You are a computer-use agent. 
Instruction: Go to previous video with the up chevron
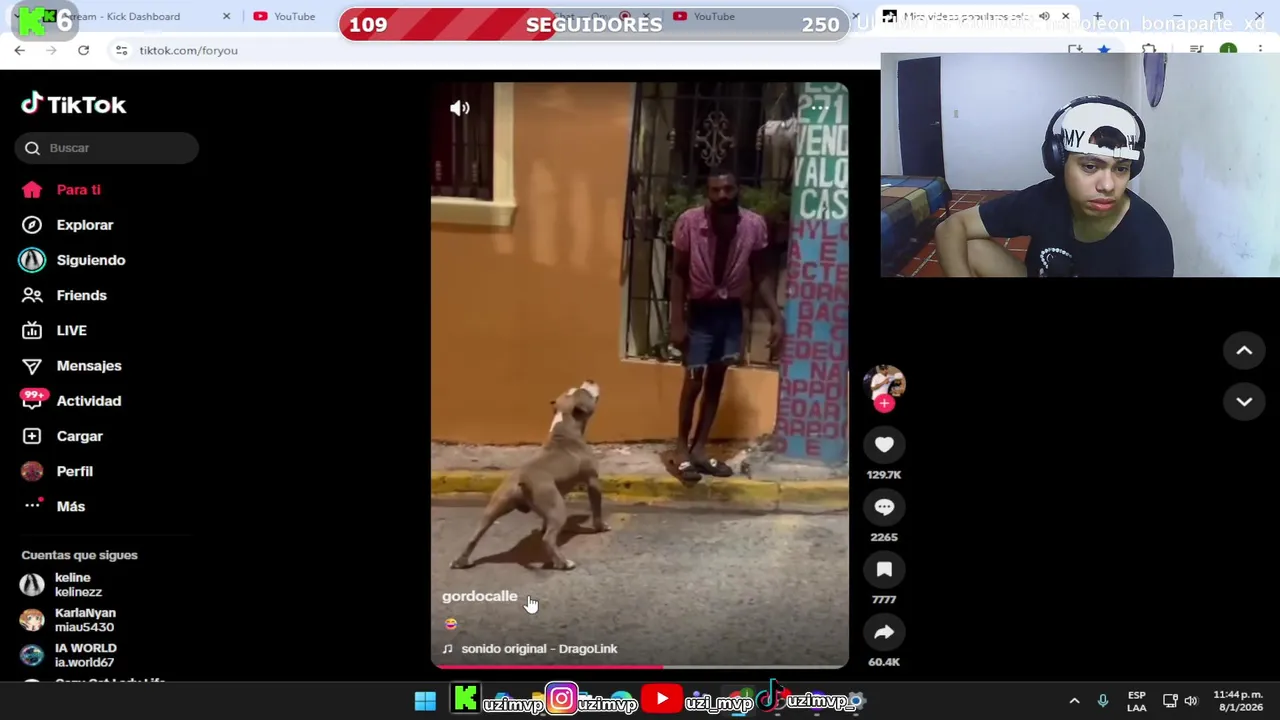coord(1244,351)
